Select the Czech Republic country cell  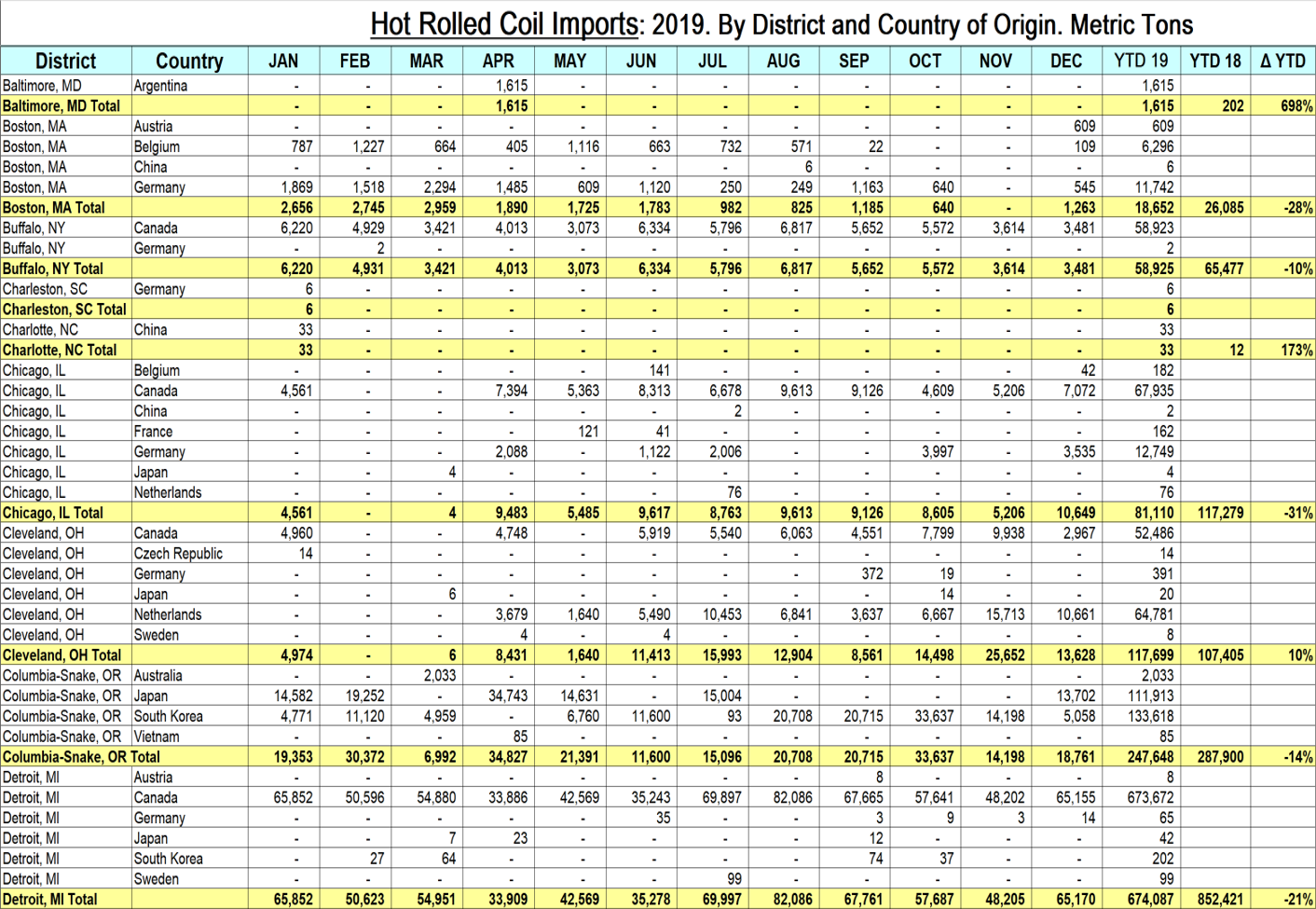point(178,554)
